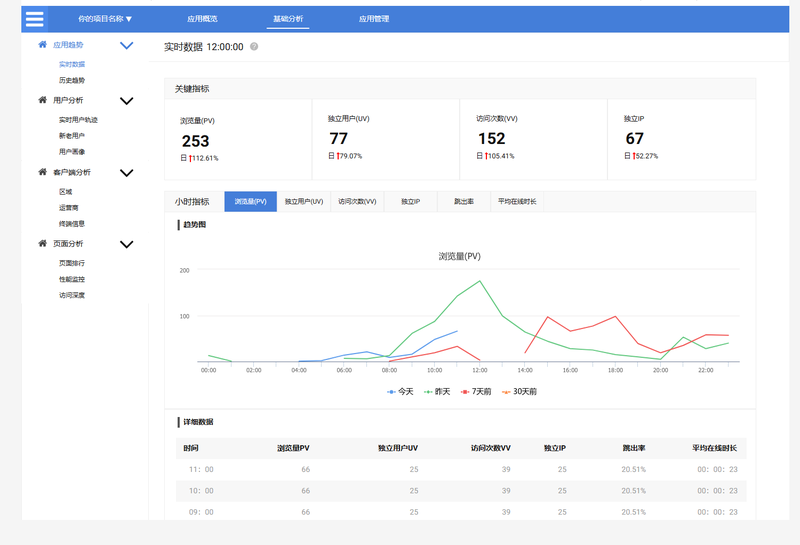Click the home icon next to 用户分析
This screenshot has height=545, width=800.
42,100
